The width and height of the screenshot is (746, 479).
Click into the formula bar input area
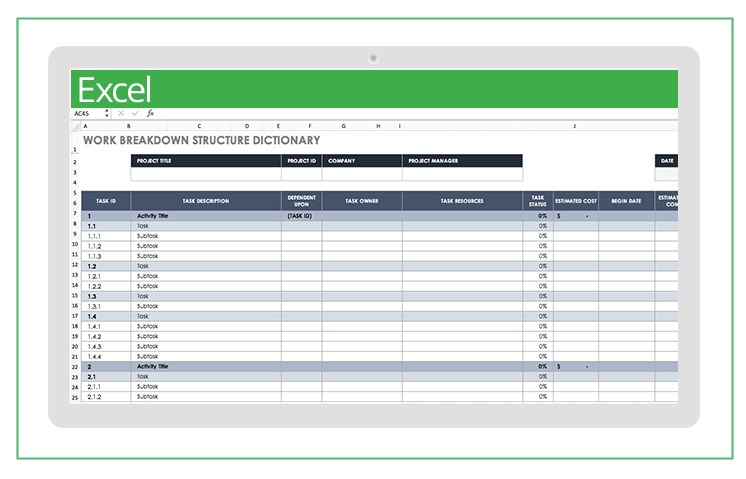(x=400, y=114)
